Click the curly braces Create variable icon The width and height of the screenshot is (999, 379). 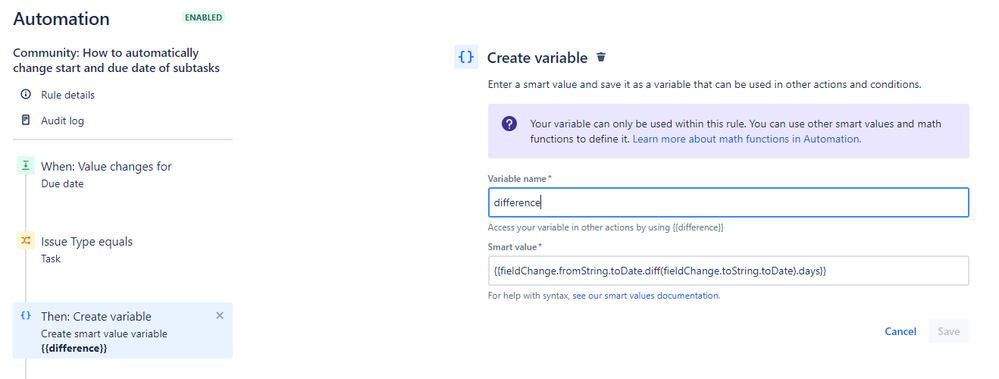pos(466,57)
